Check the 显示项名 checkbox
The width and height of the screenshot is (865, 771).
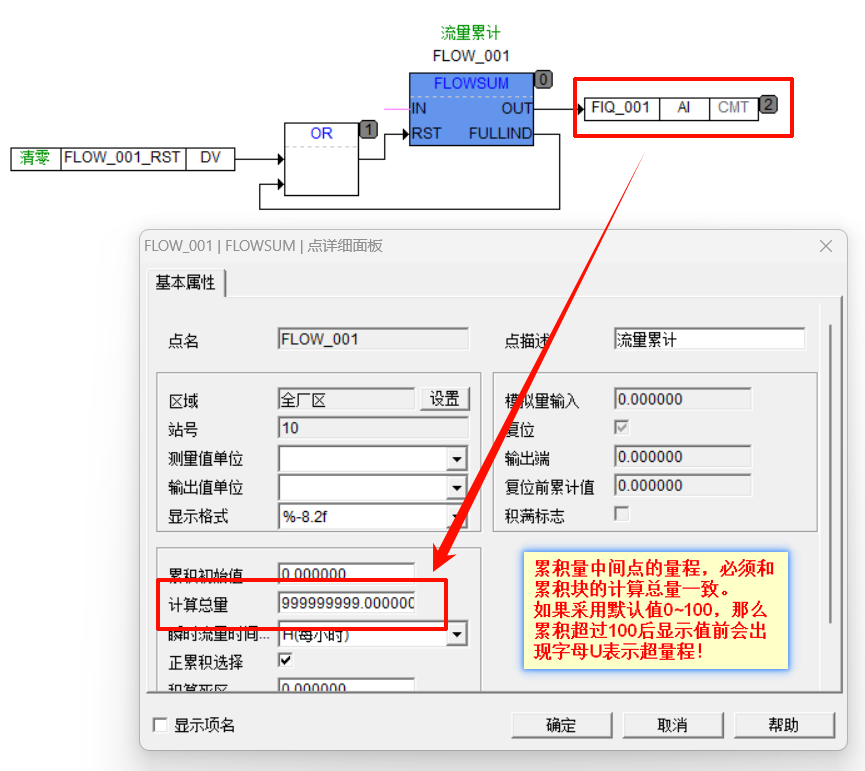(159, 725)
